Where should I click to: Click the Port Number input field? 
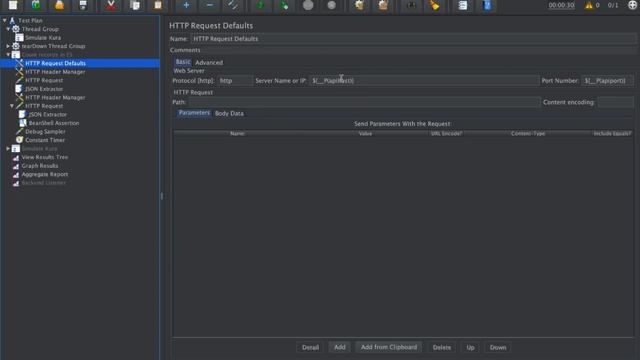608,81
